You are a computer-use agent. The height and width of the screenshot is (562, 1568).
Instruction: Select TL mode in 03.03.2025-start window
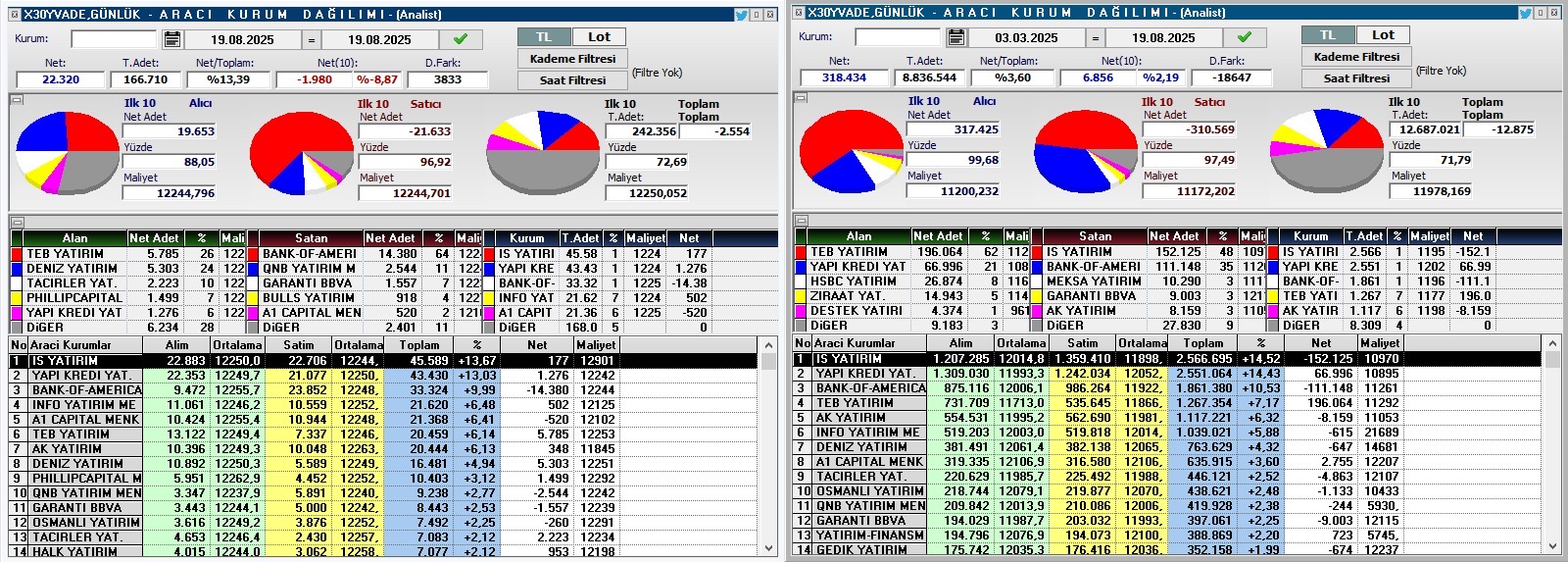tap(1328, 35)
